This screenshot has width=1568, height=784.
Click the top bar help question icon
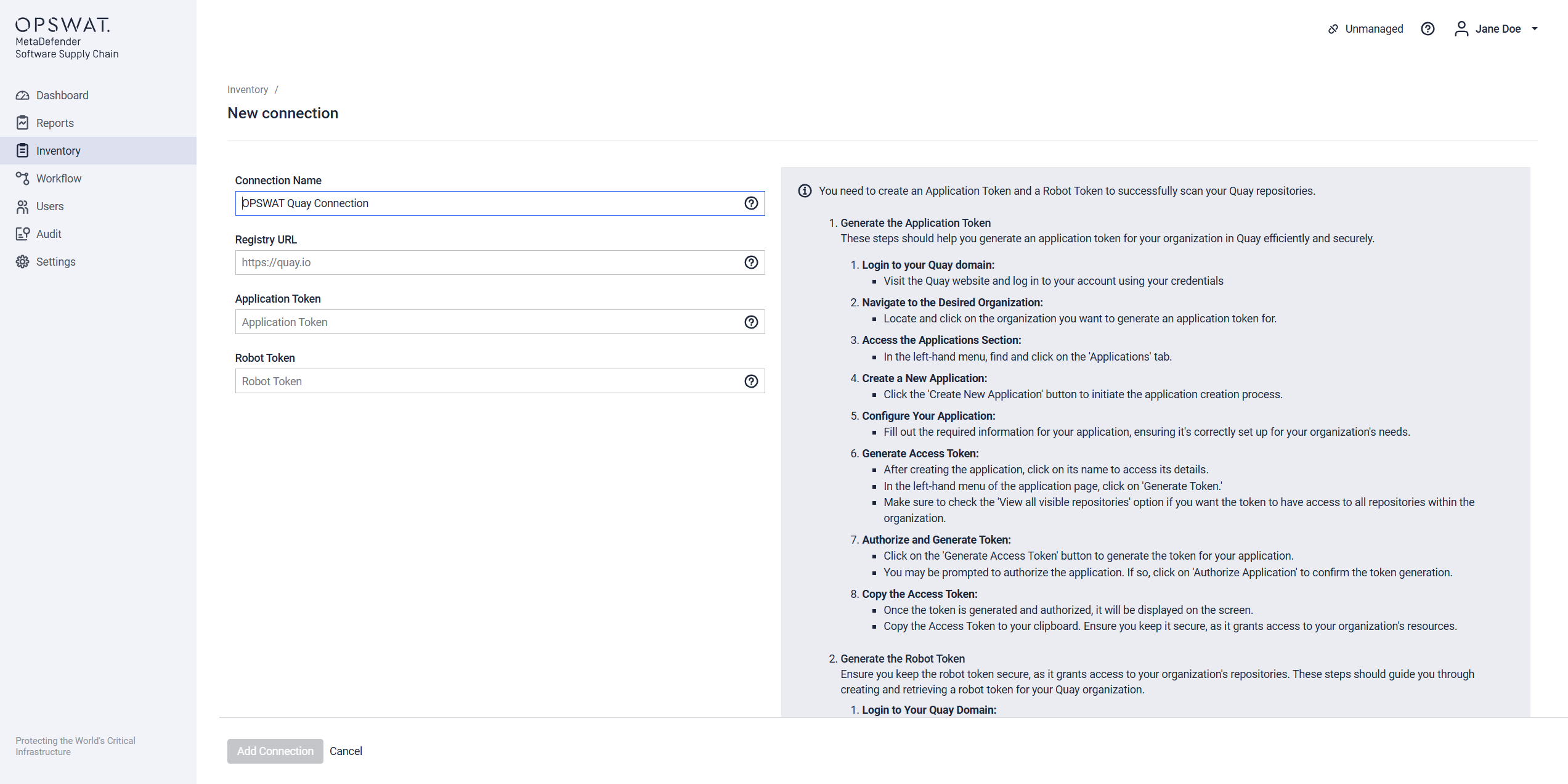pos(1428,29)
